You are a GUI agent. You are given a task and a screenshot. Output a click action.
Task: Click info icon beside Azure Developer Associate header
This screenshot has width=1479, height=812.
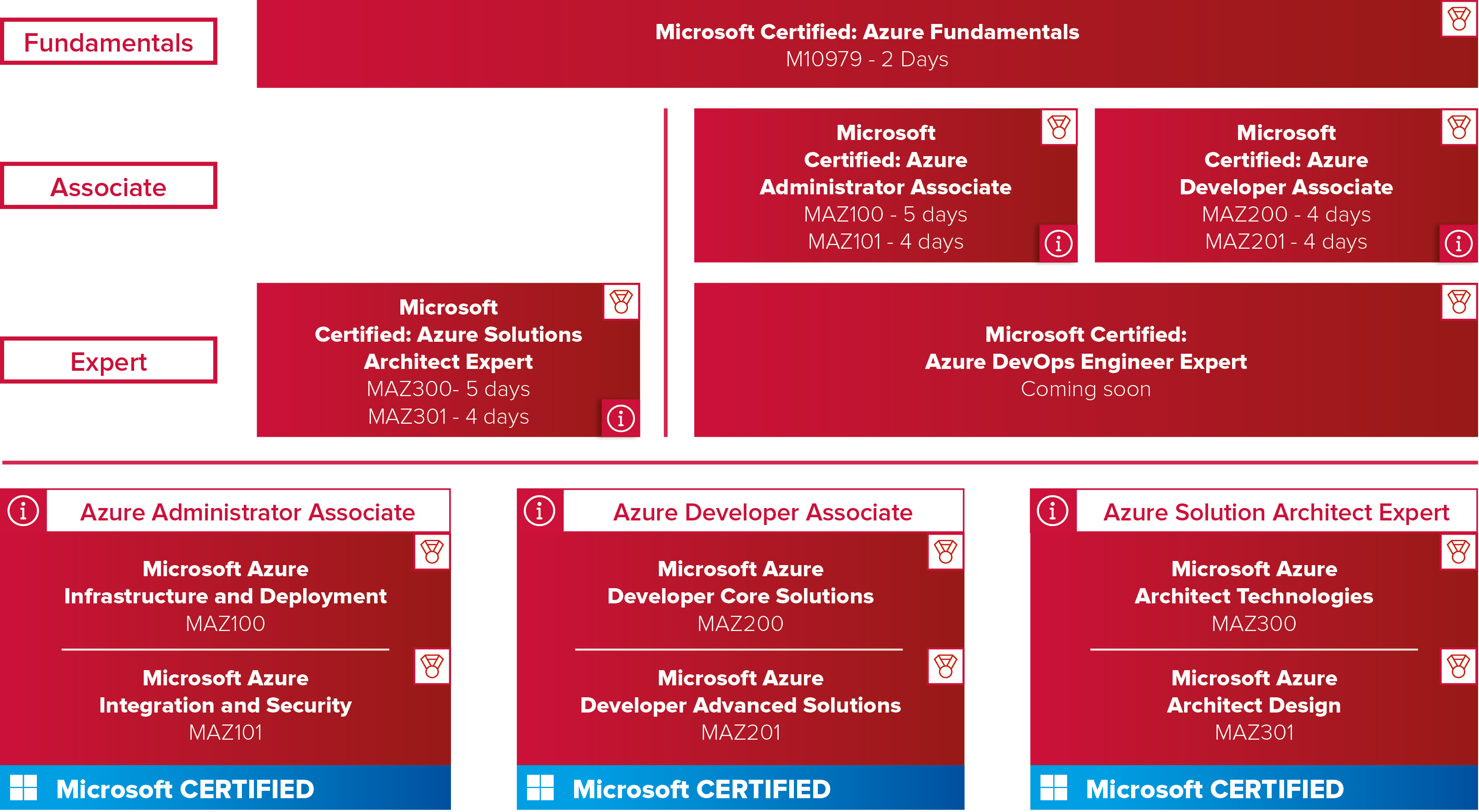click(539, 510)
